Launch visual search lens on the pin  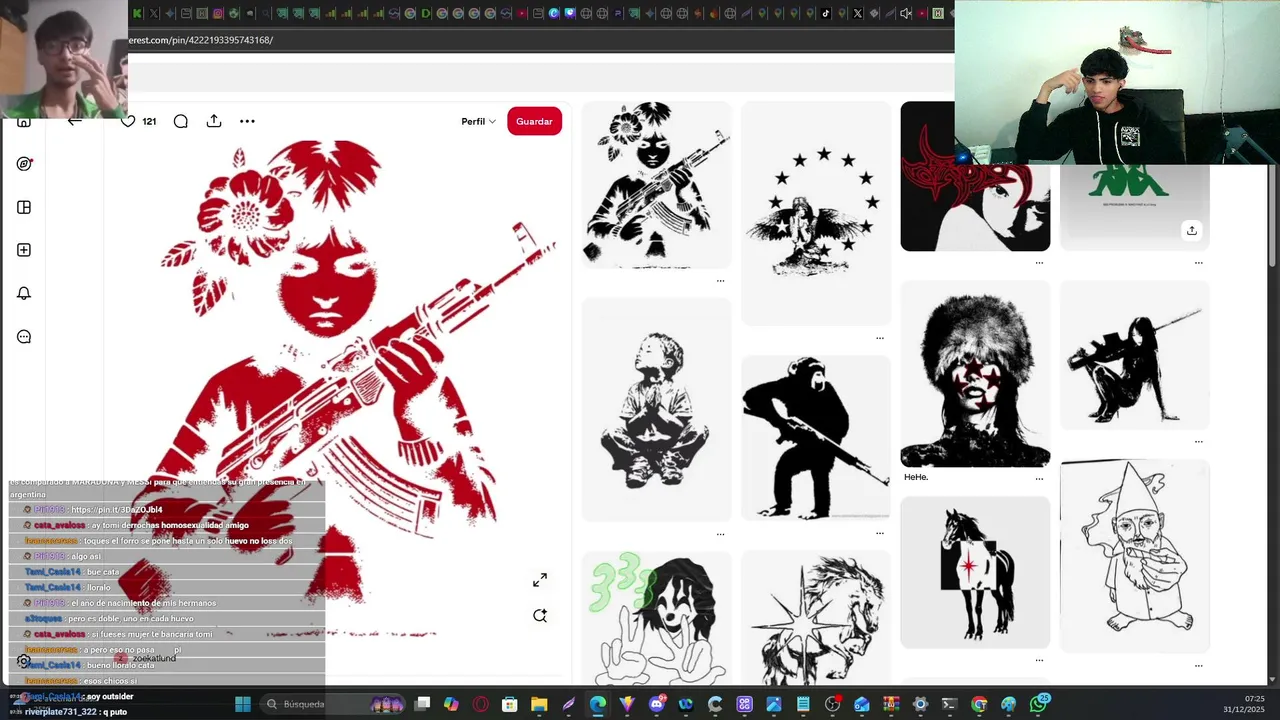pyautogui.click(x=540, y=616)
